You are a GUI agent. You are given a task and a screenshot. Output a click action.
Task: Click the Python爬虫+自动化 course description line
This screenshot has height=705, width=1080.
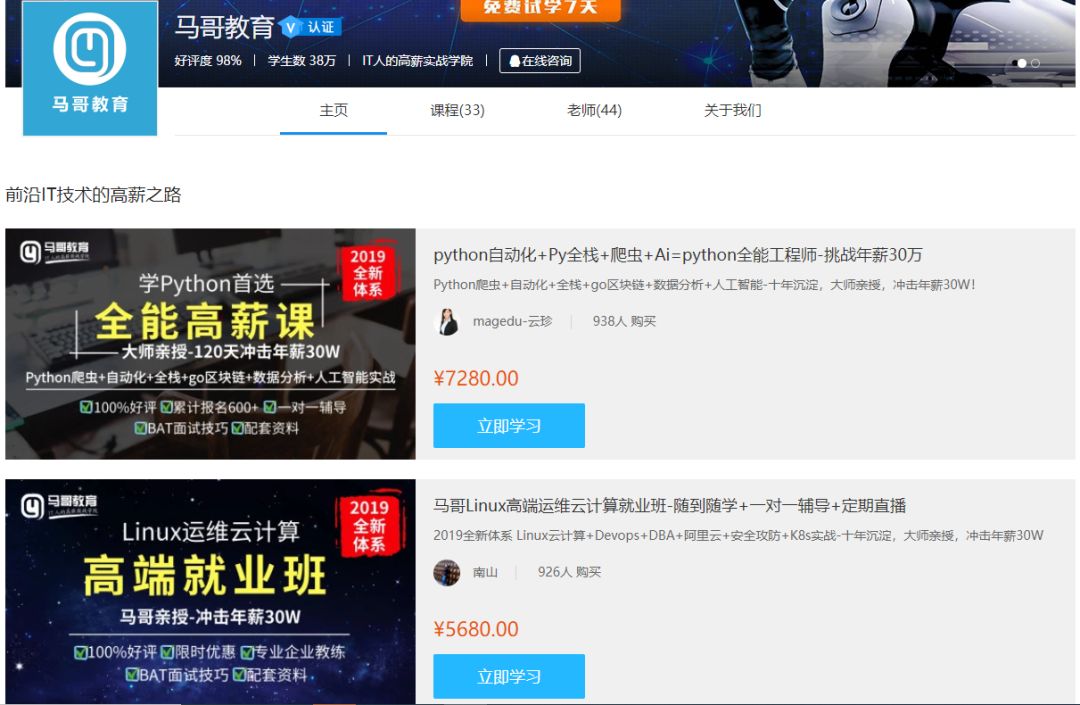point(704,284)
